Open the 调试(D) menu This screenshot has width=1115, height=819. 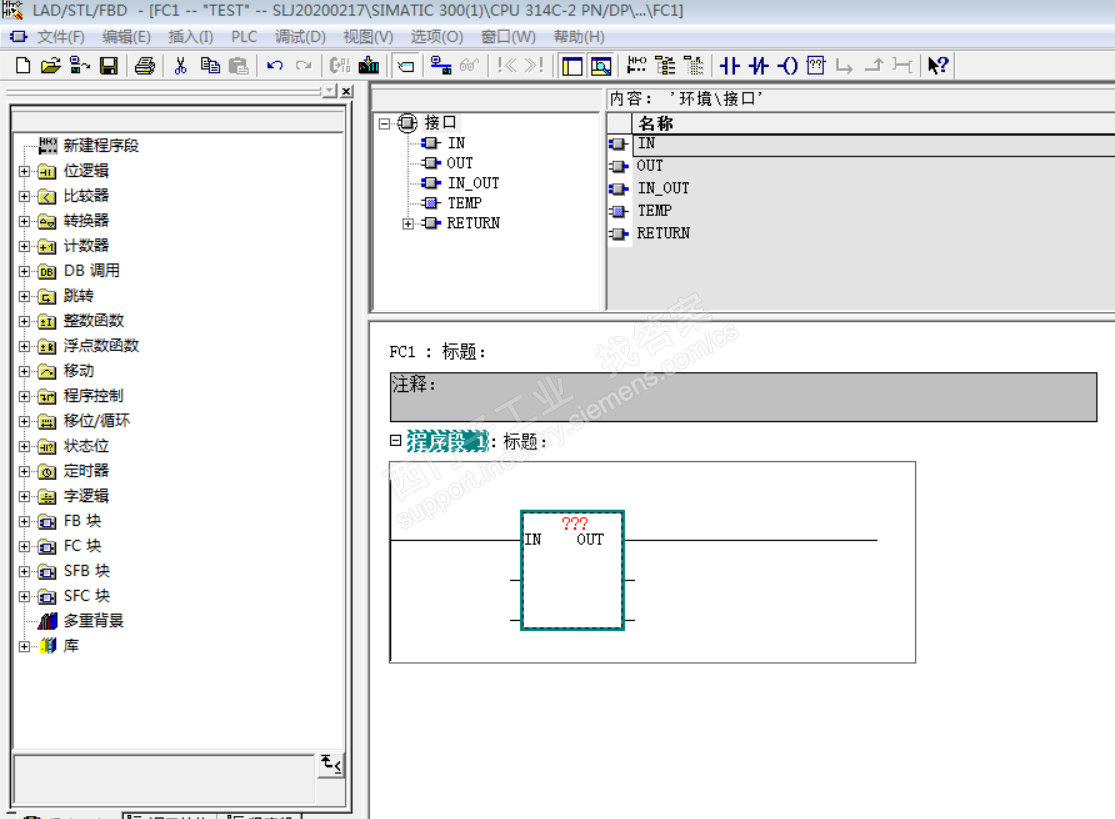[300, 37]
